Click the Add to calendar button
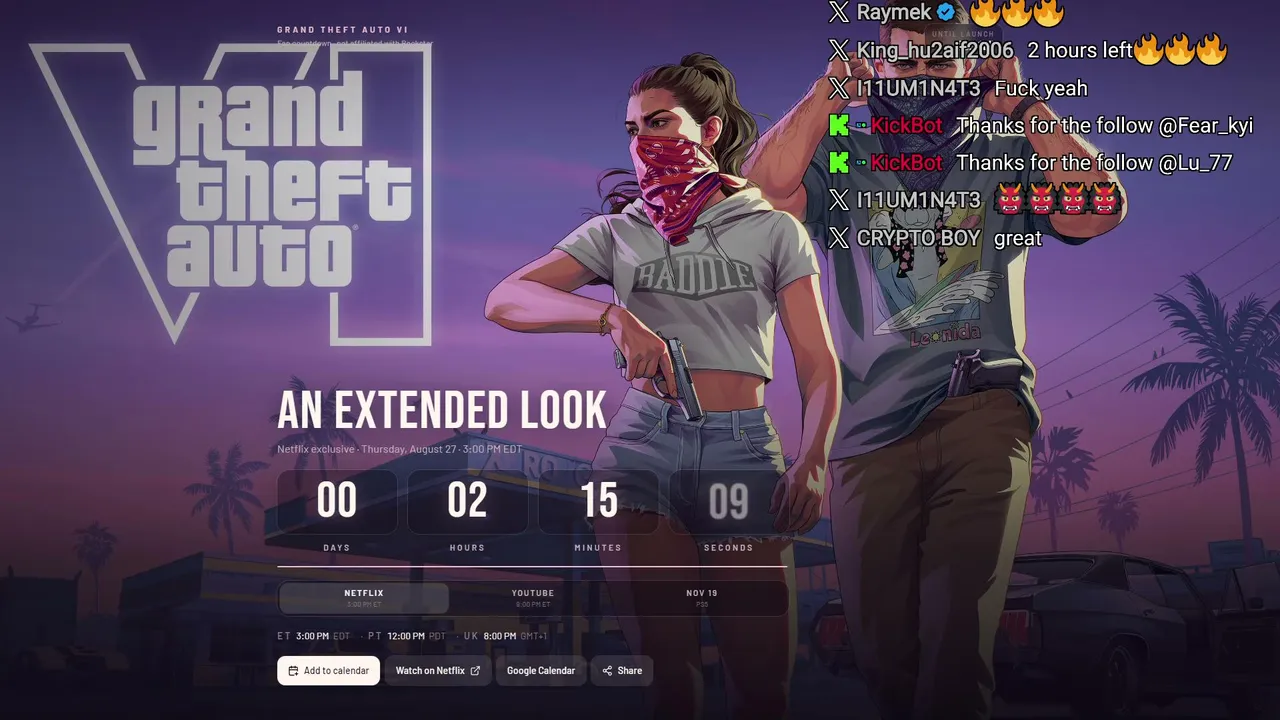1280x720 pixels. (328, 671)
